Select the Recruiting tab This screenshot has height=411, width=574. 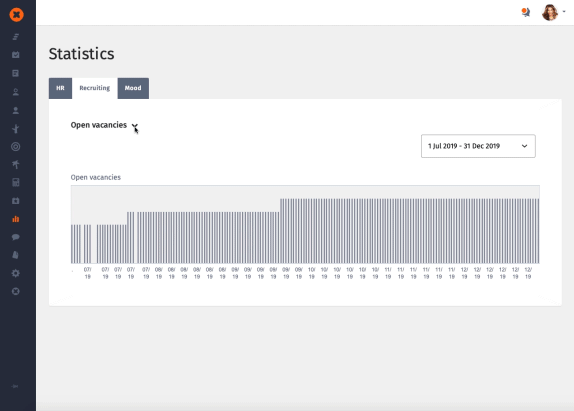(x=94, y=88)
